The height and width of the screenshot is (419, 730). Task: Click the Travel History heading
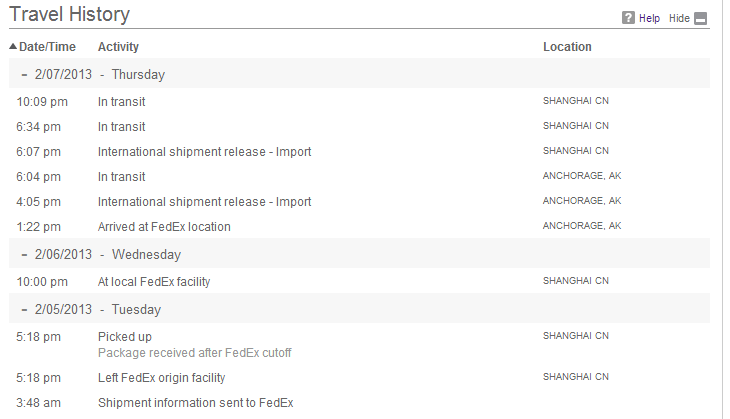coord(69,14)
